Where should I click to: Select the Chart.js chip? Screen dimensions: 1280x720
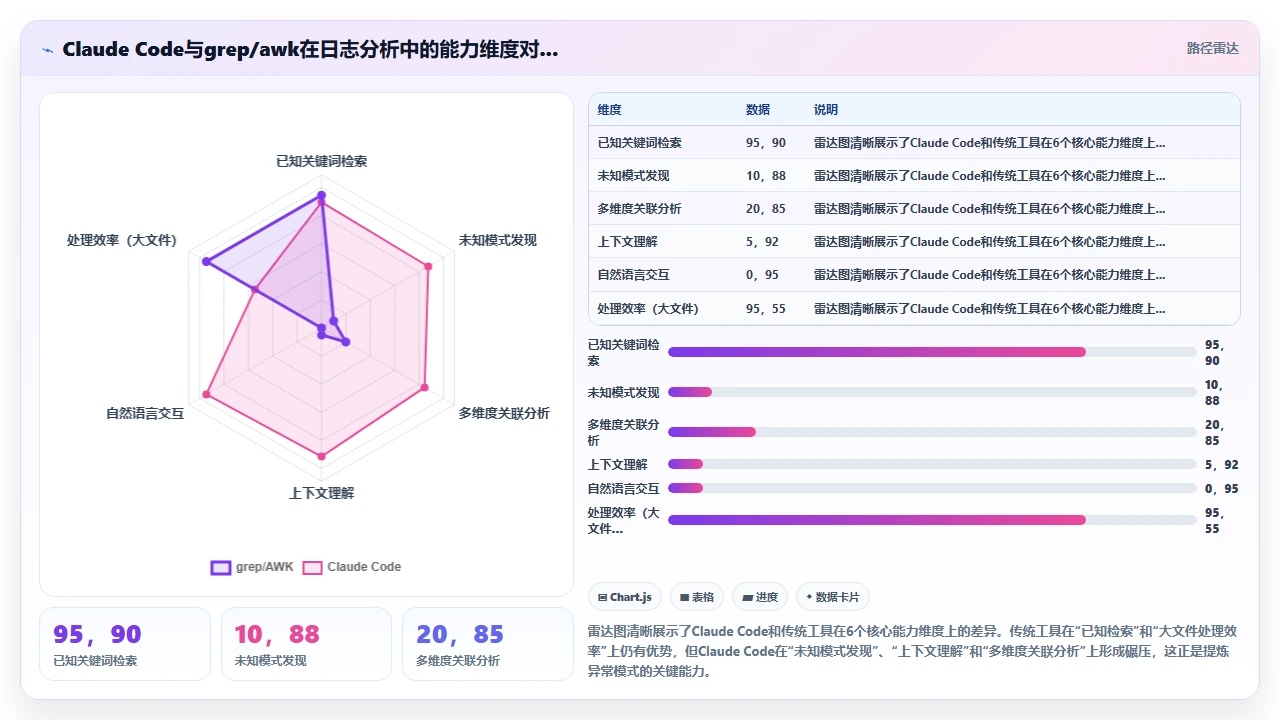624,597
